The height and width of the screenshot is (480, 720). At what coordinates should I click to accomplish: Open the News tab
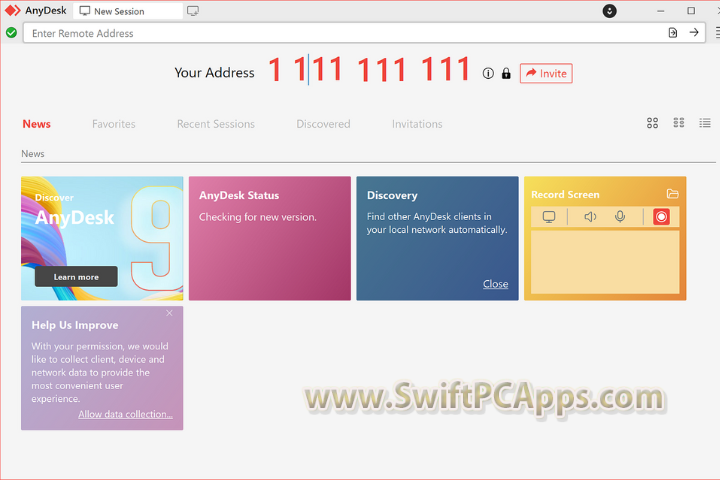37,124
